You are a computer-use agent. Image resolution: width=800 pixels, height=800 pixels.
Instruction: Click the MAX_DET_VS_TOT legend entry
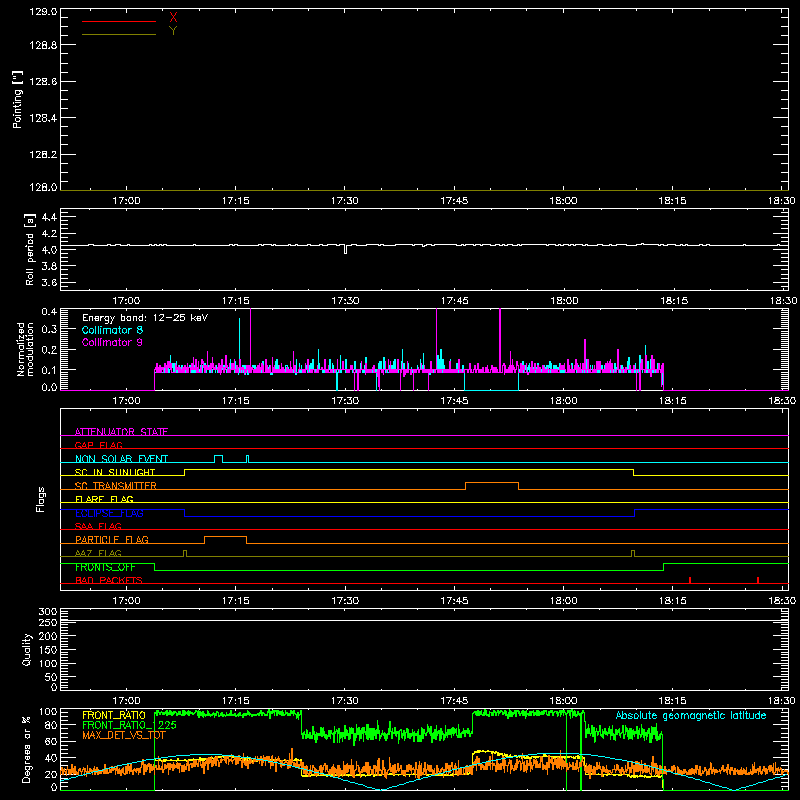[x=123, y=735]
